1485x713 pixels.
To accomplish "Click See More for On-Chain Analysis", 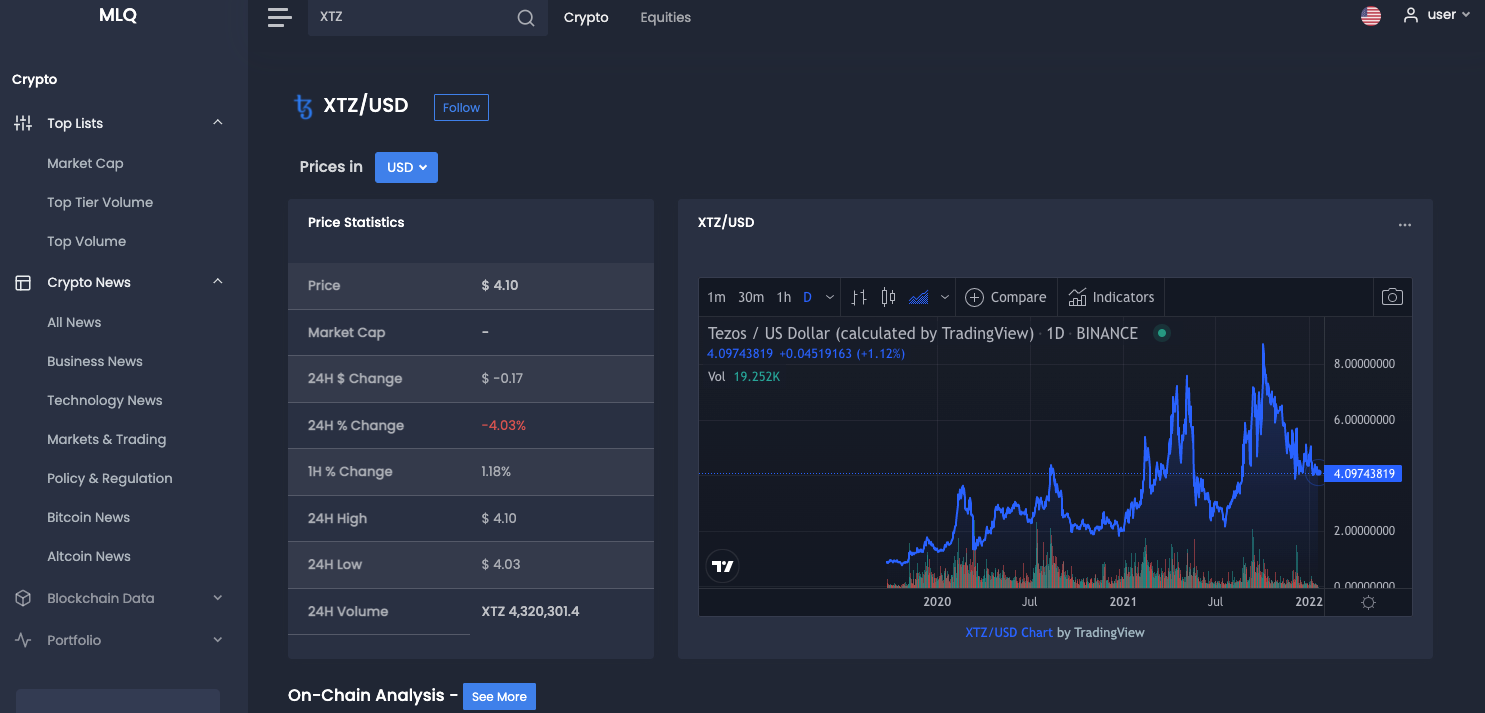I will 499,697.
